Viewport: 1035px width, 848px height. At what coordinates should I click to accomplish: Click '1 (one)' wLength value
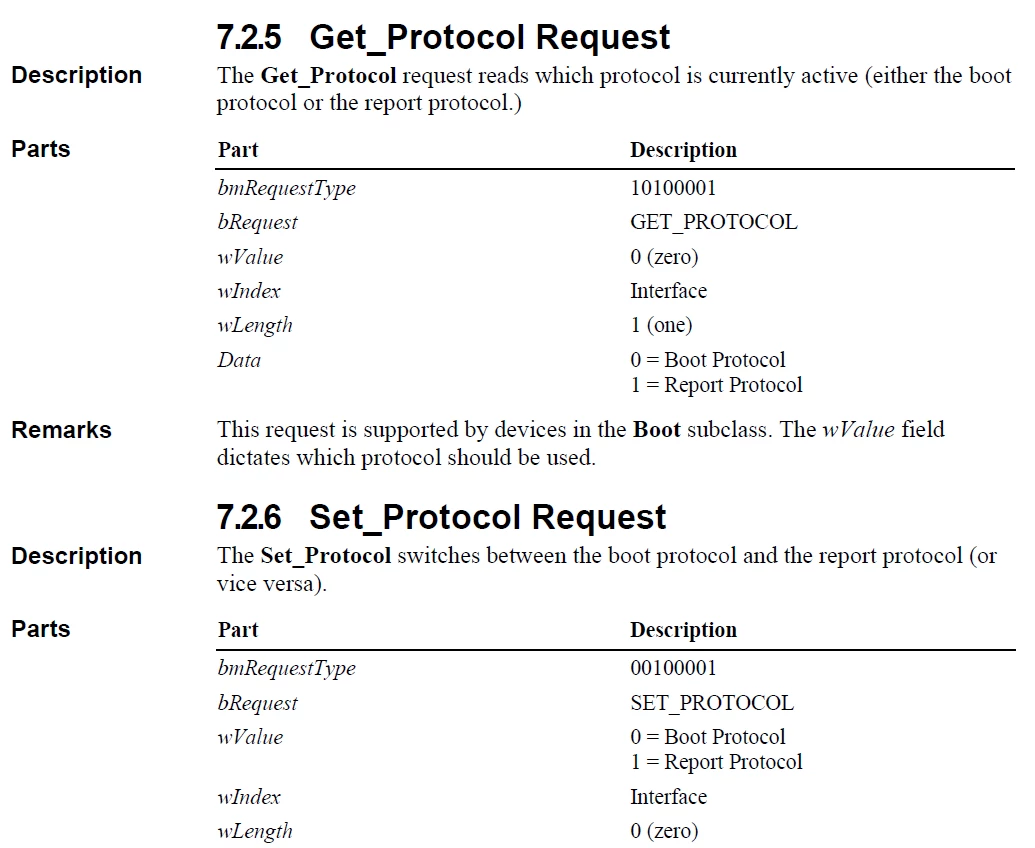tap(661, 325)
